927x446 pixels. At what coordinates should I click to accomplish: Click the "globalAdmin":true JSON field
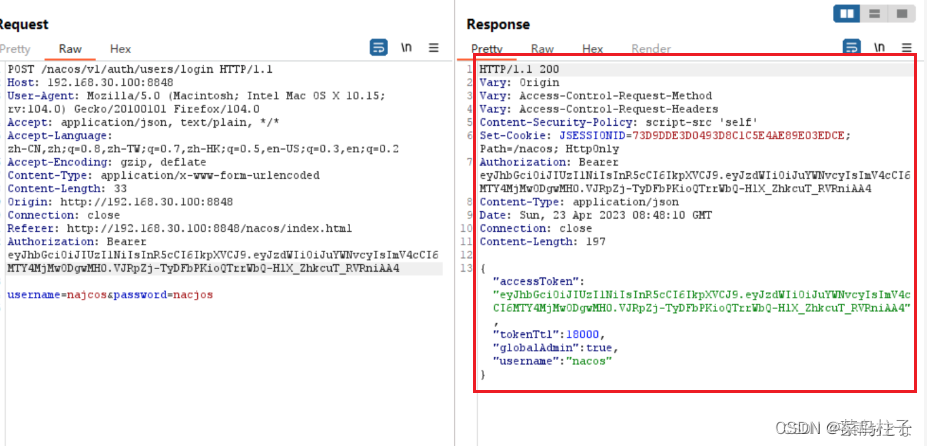(556, 347)
